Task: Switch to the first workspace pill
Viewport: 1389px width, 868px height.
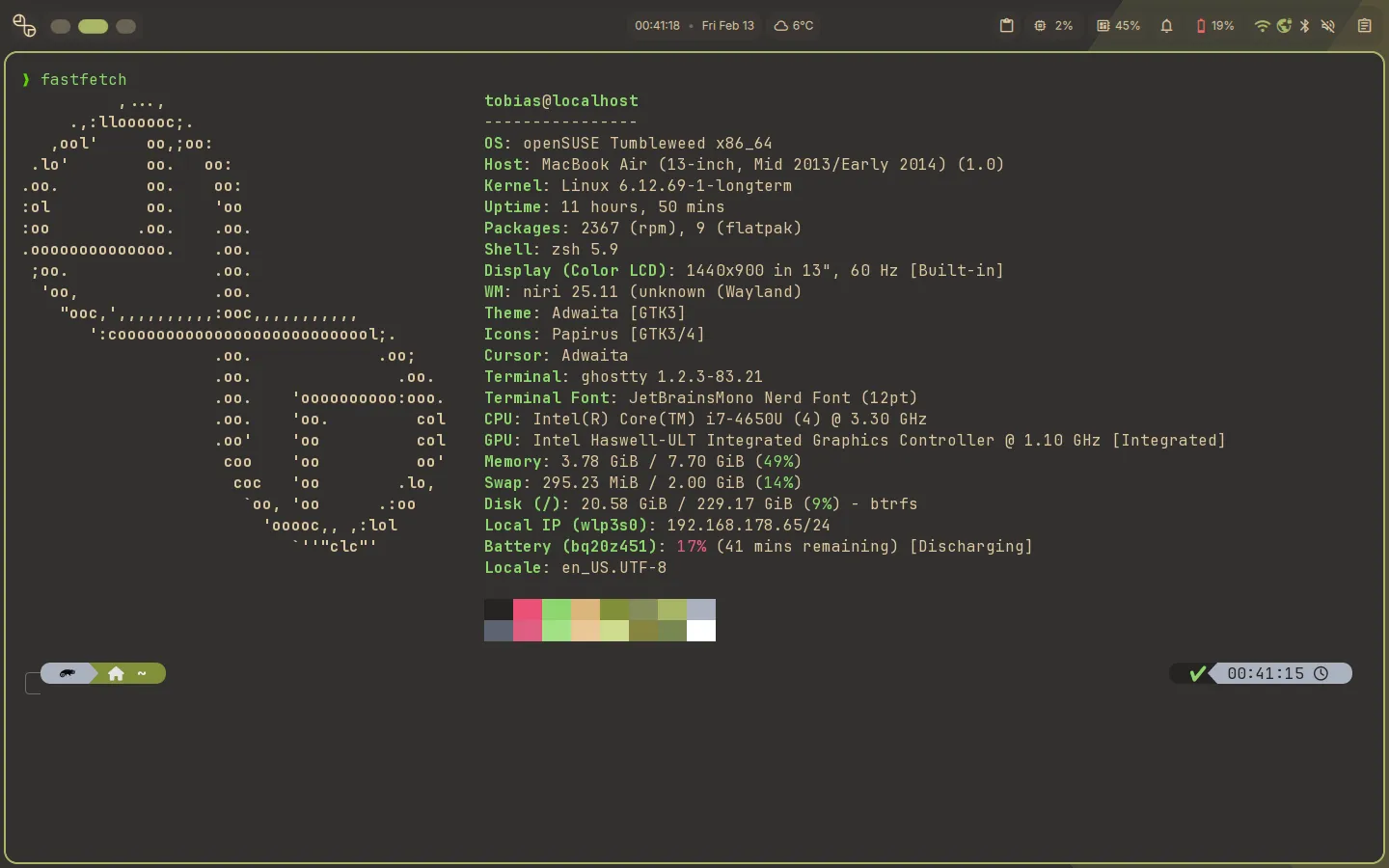Action: tap(61, 26)
